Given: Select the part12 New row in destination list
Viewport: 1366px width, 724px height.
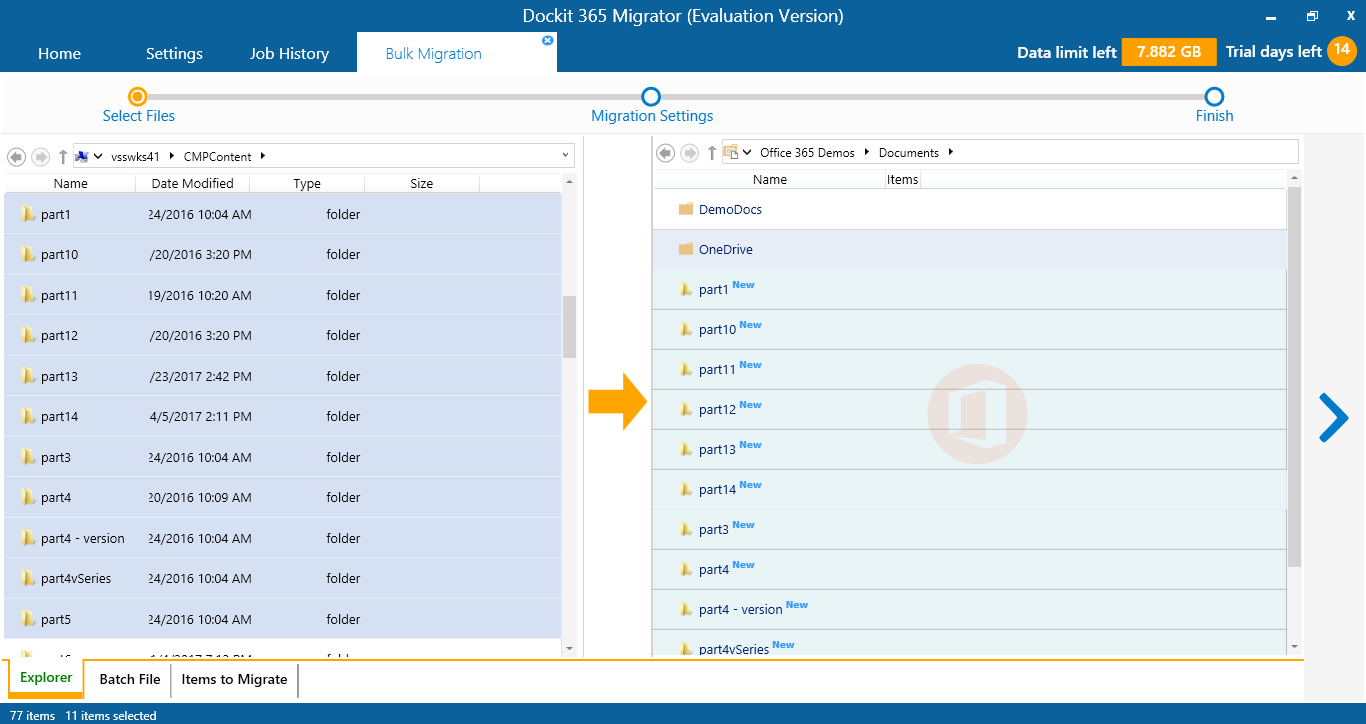Looking at the screenshot, I should [x=970, y=409].
